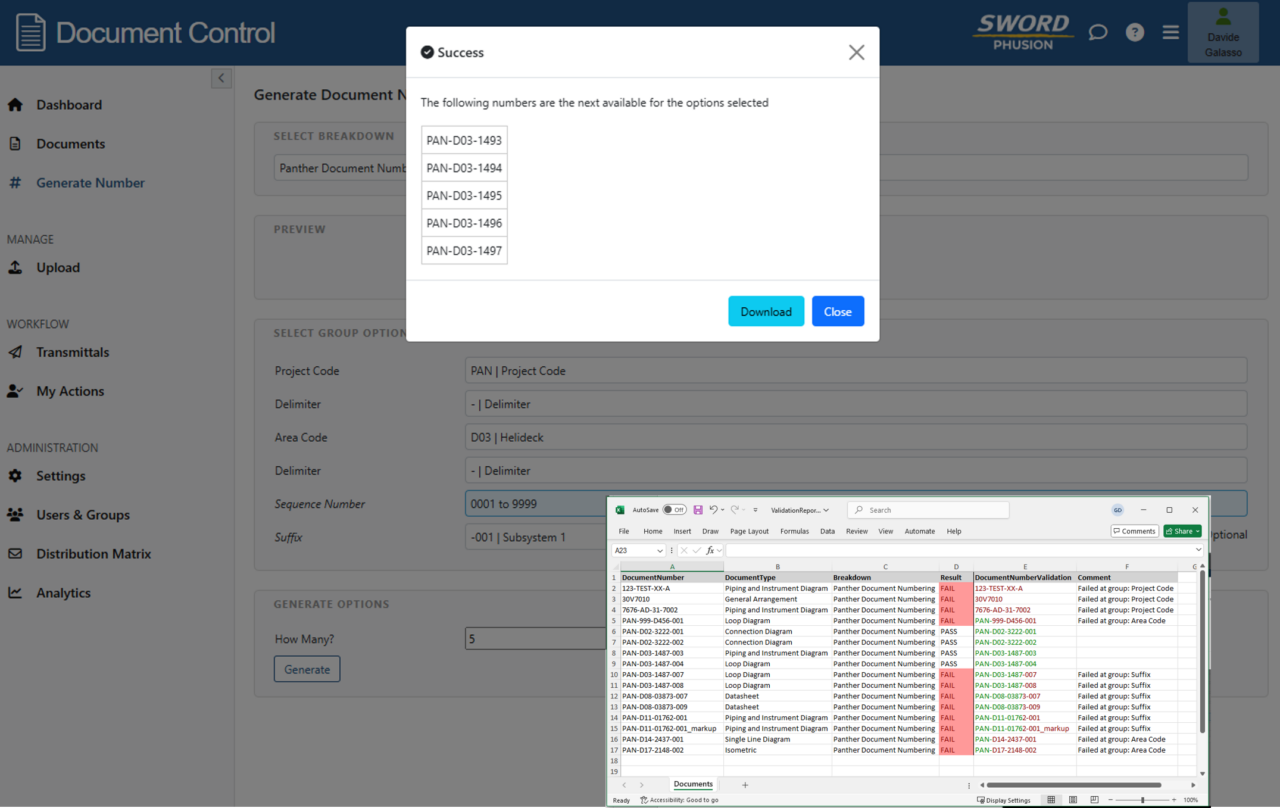The image size is (1280, 808).
Task: Switch to Page Layout view icon
Action: [x=1073, y=800]
